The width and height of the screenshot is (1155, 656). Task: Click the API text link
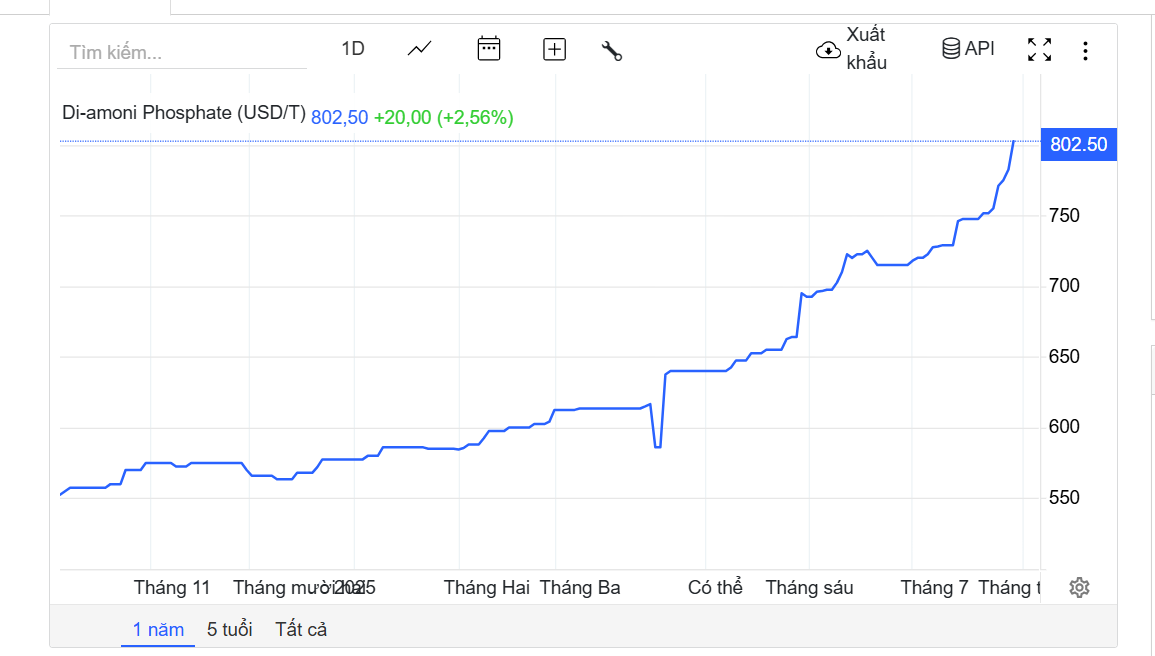tap(980, 48)
